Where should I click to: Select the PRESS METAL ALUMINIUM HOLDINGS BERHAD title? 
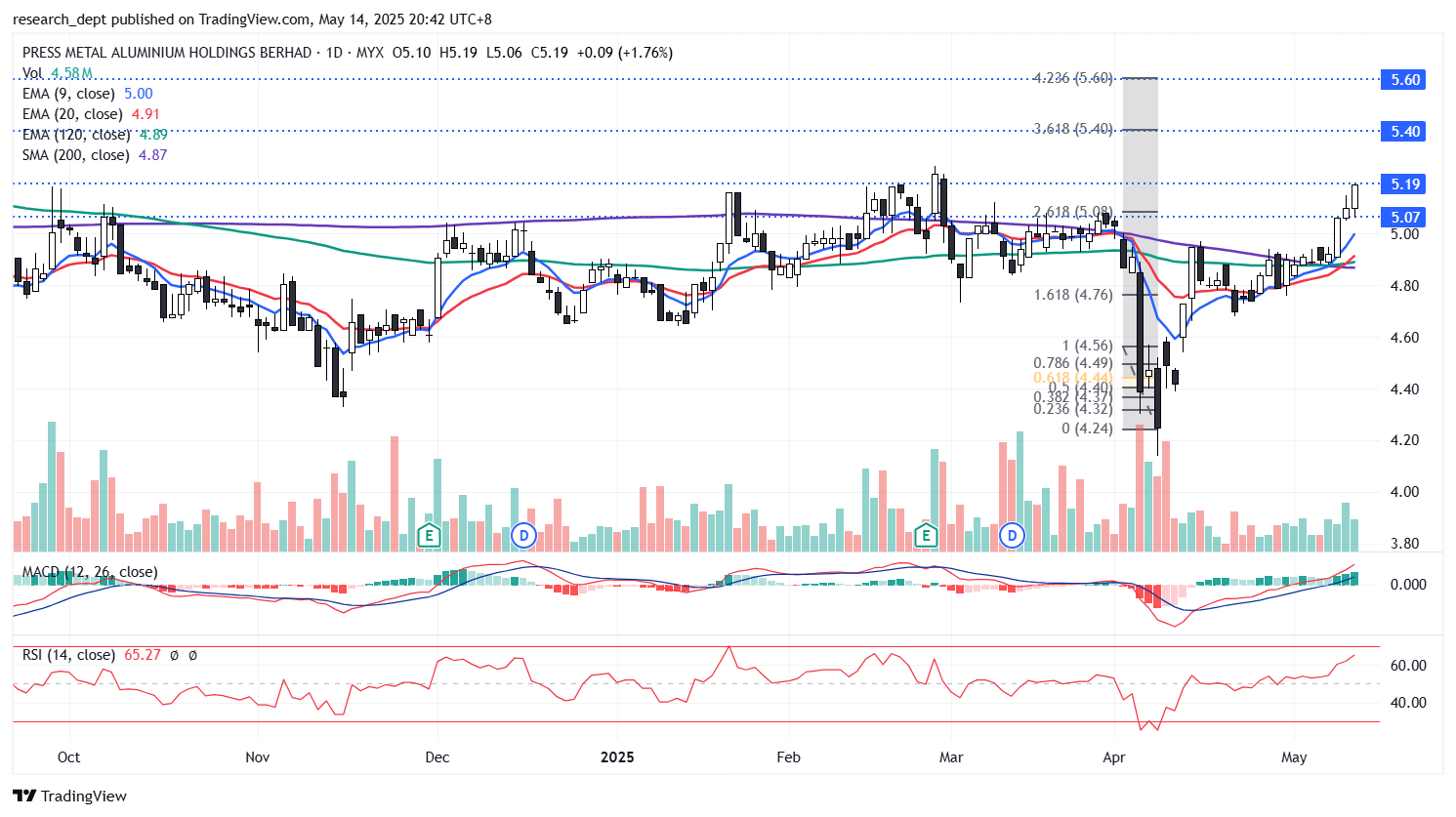[x=167, y=53]
